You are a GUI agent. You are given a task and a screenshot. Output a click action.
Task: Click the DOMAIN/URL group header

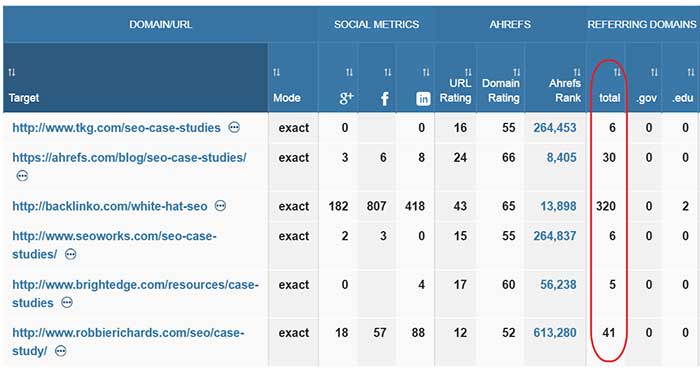[x=161, y=25]
